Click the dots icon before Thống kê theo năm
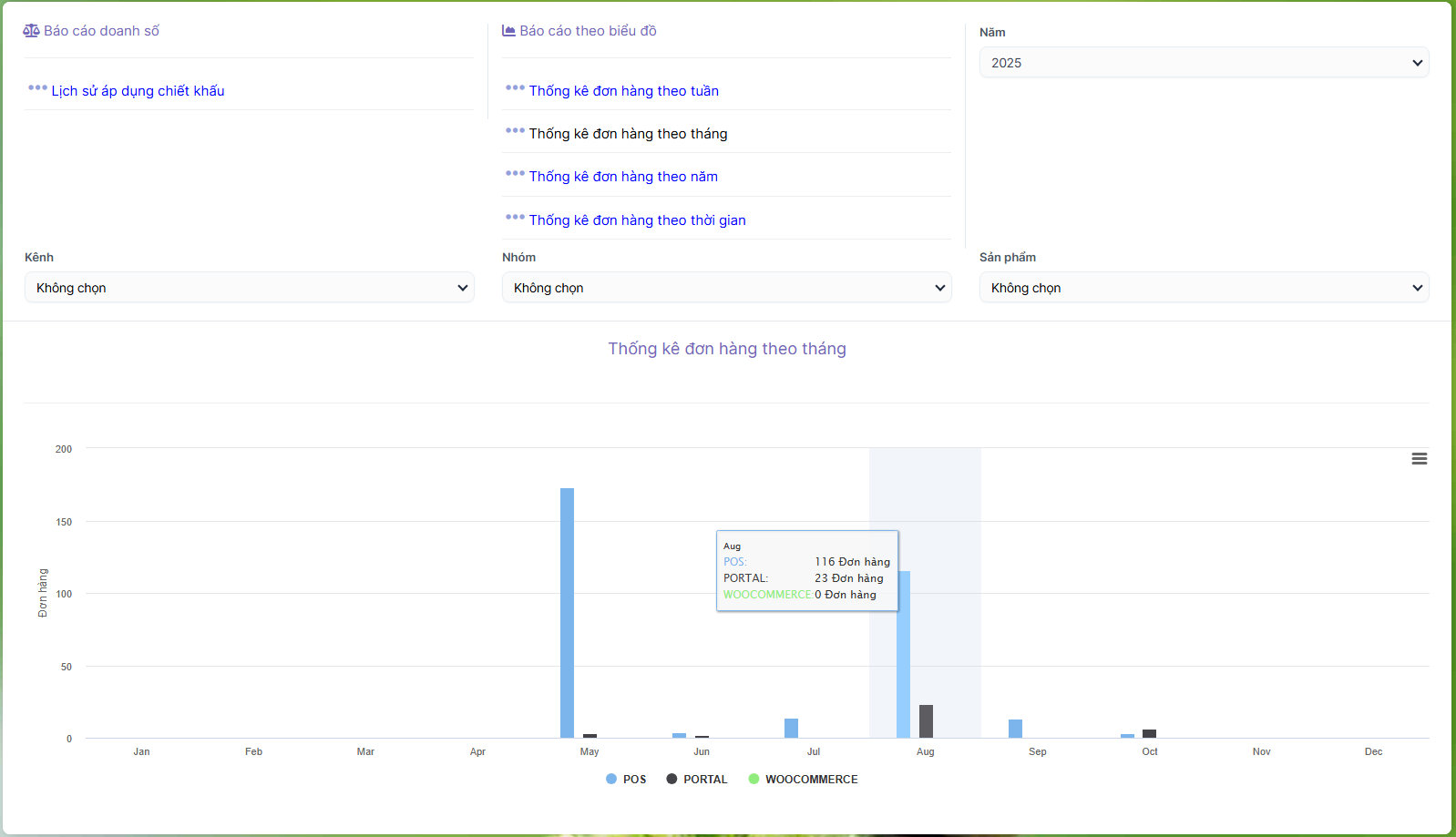 coord(515,174)
